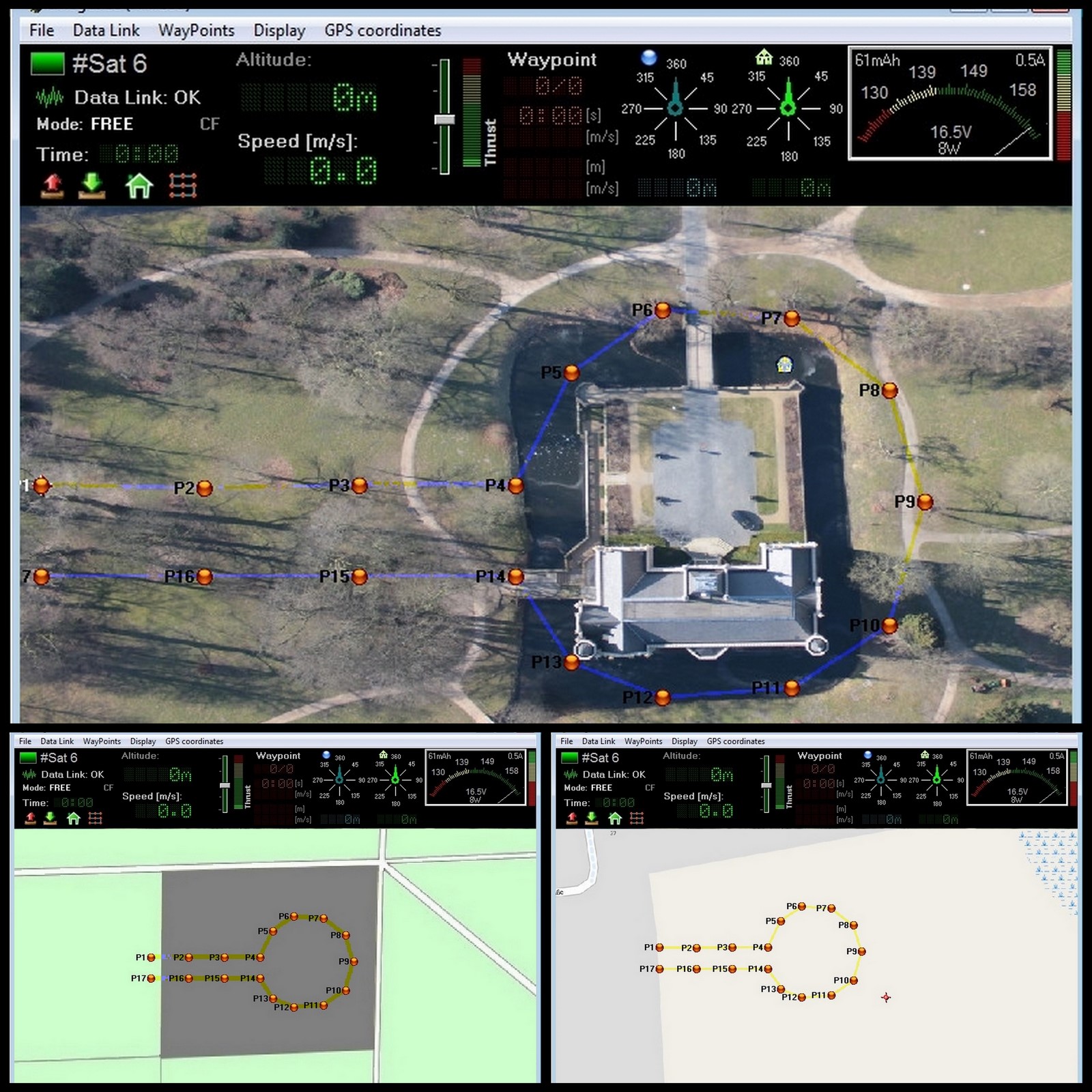Open GPS coordinates menu in the top window

[382, 31]
